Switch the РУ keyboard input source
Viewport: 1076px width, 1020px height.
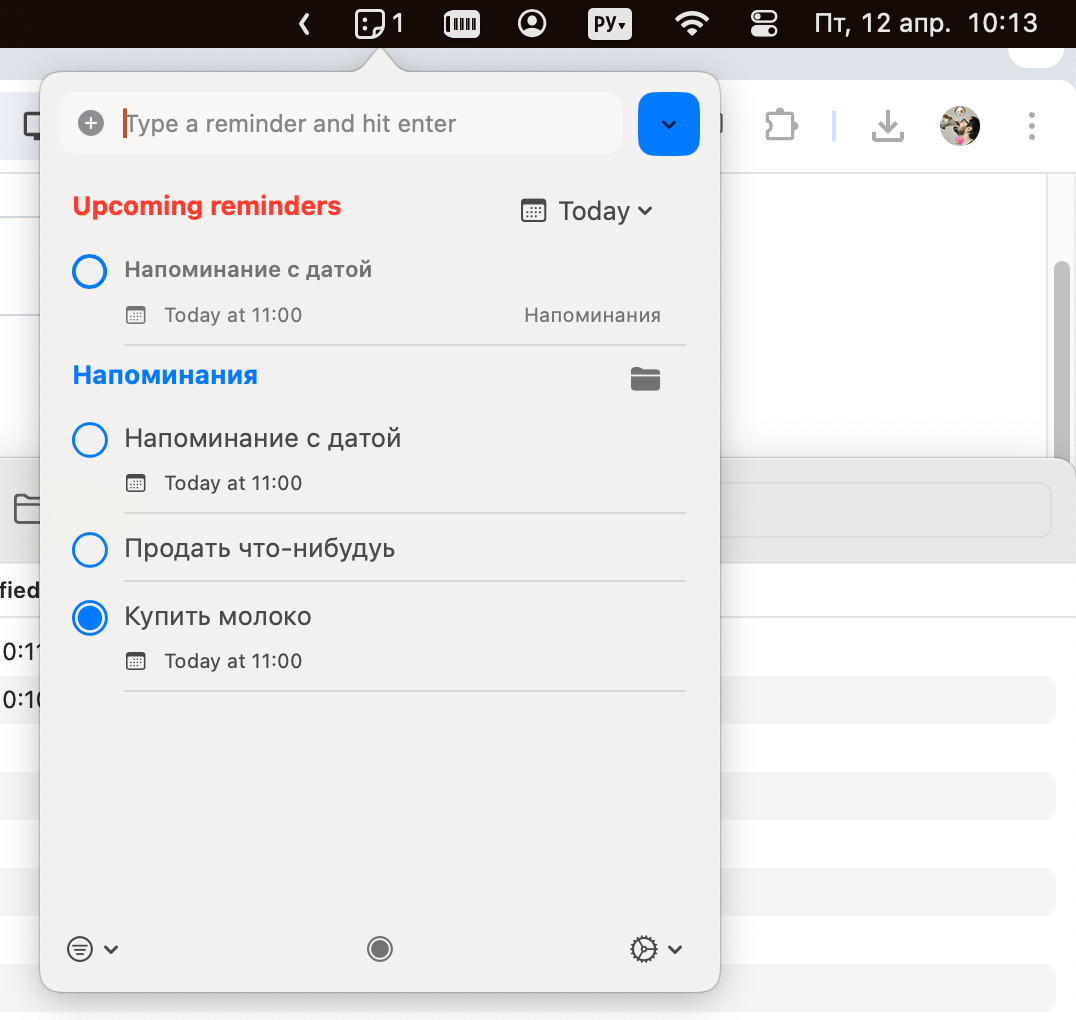(x=609, y=24)
